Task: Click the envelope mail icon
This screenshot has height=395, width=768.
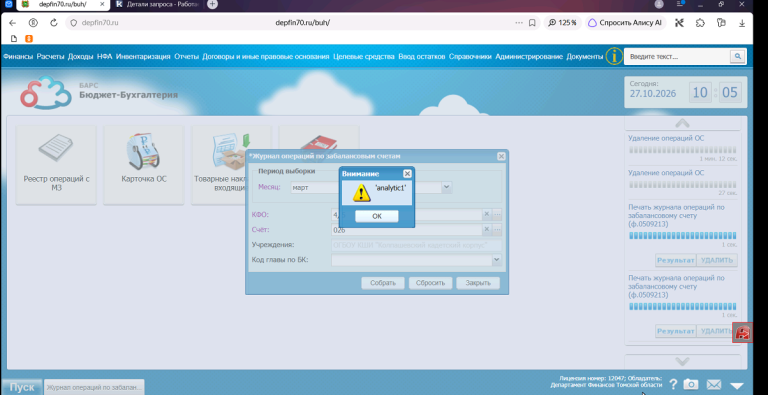Action: 714,385
